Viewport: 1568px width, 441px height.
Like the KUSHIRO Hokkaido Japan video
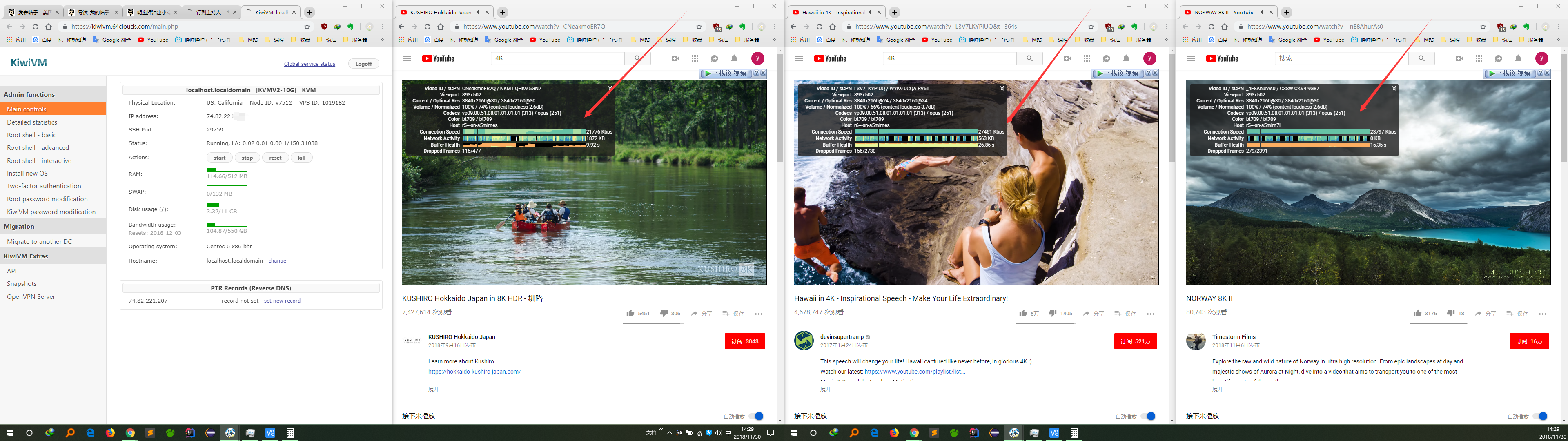630,313
